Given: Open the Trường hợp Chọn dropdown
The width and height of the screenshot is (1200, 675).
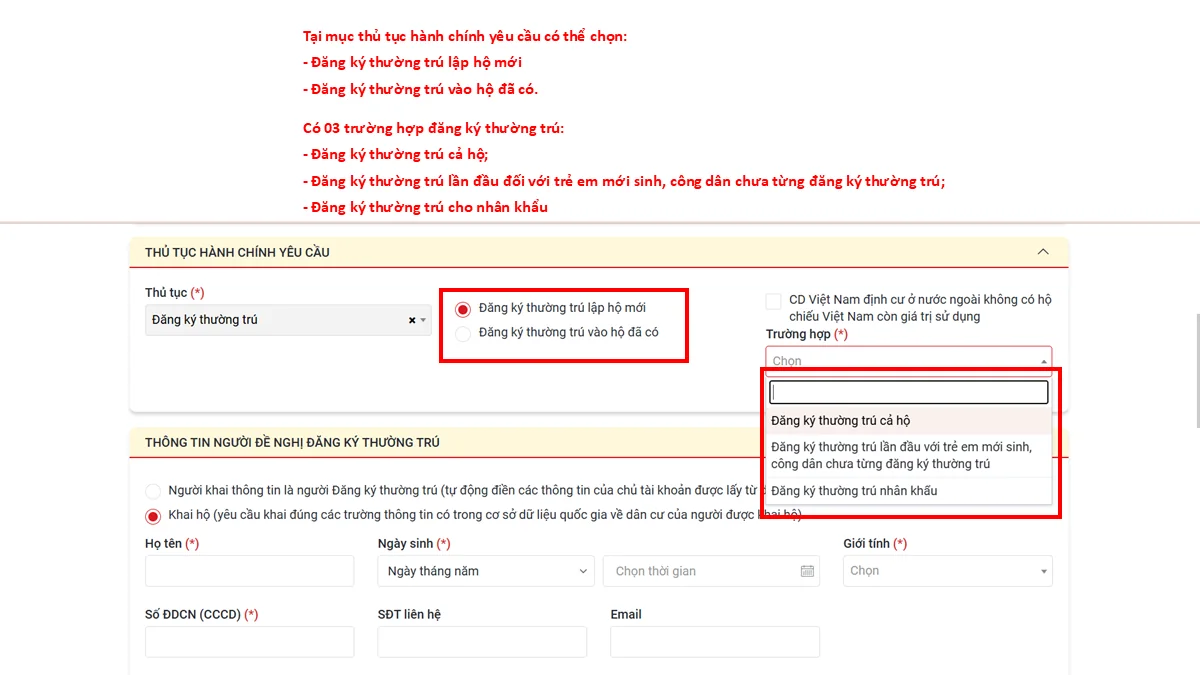Looking at the screenshot, I should 909,360.
